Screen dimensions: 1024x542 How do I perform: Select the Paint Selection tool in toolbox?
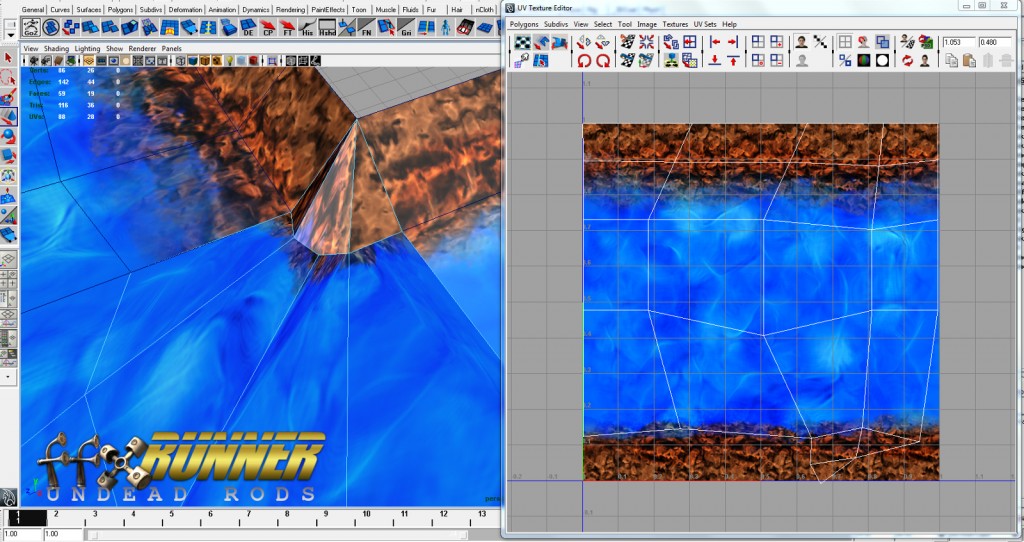click(8, 97)
